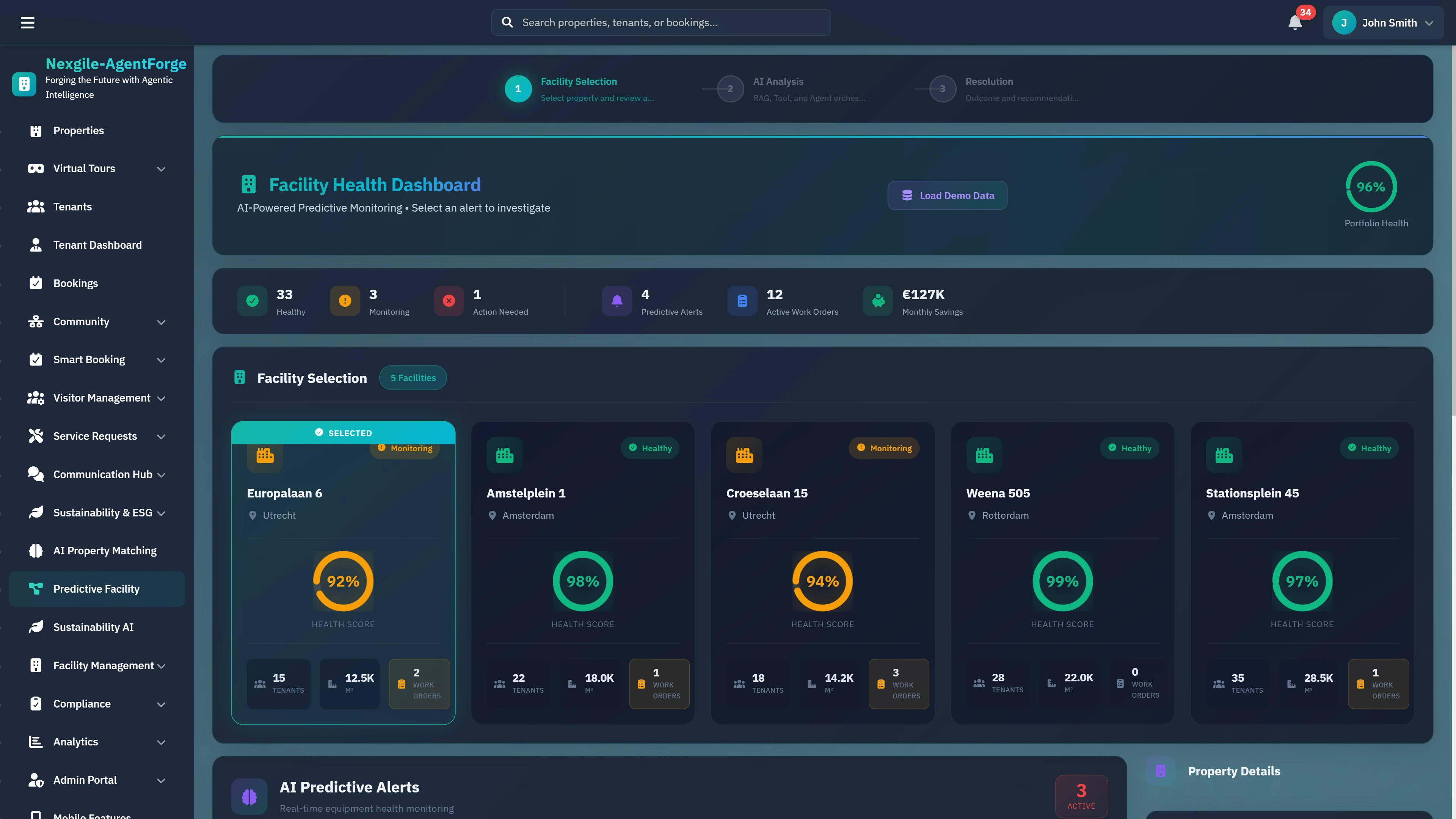Click the Load Demo Data button
This screenshot has width=1456, height=819.
click(947, 195)
